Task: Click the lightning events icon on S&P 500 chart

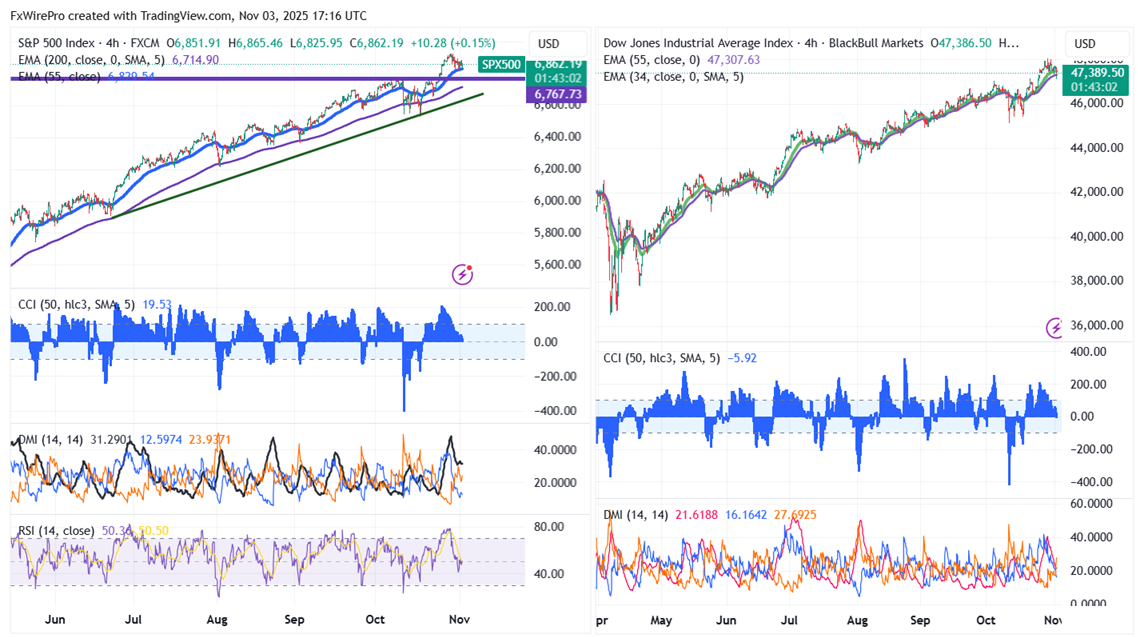Action: pyautogui.click(x=462, y=274)
